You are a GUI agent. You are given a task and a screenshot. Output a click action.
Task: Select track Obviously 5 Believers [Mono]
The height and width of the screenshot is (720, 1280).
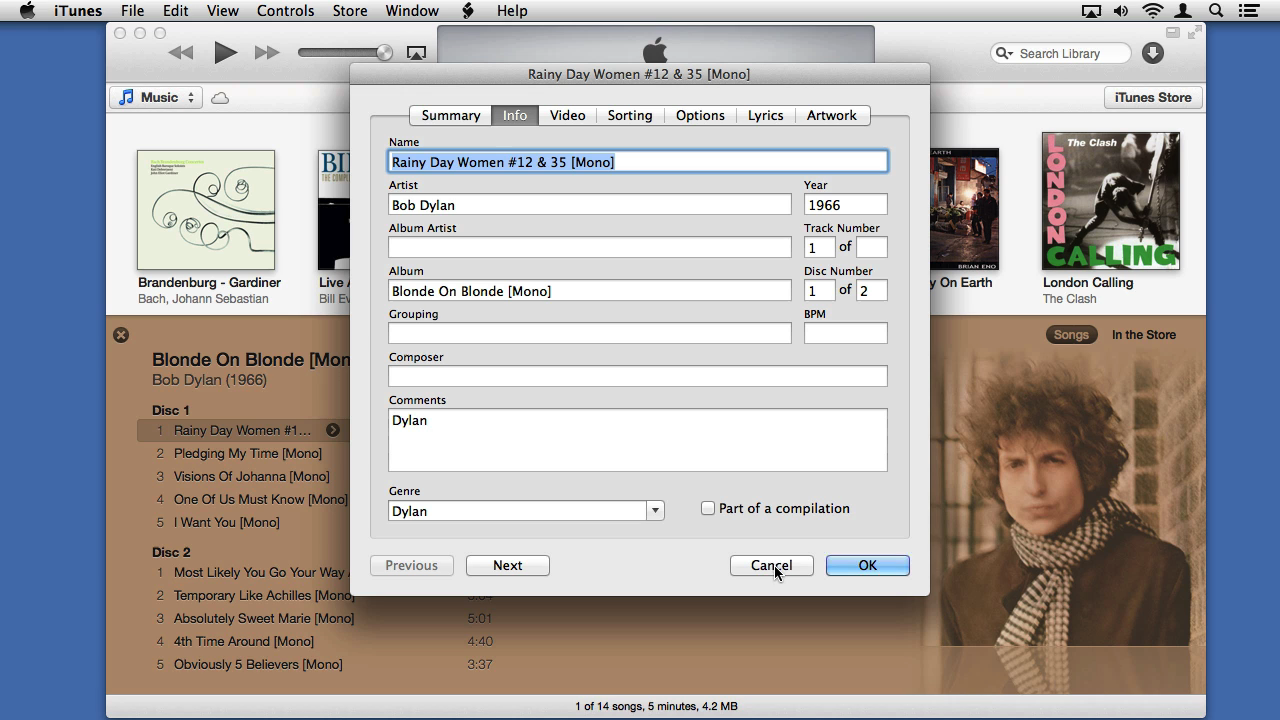coord(258,664)
